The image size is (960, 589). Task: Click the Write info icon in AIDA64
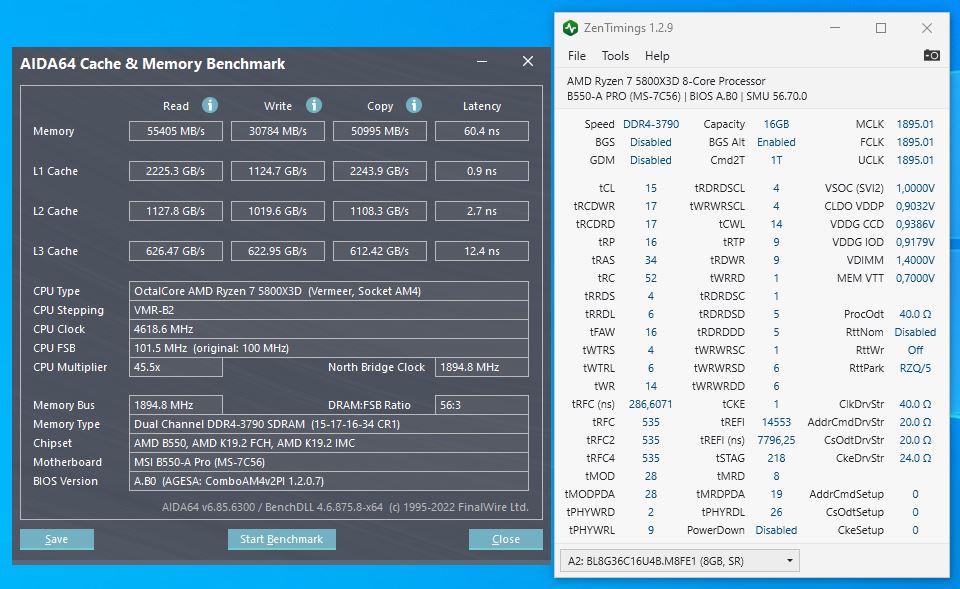[x=313, y=105]
